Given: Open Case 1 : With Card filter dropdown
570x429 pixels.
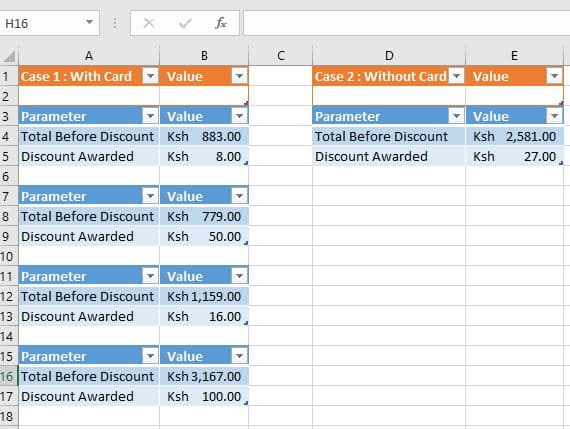Looking at the screenshot, I should click(150, 76).
